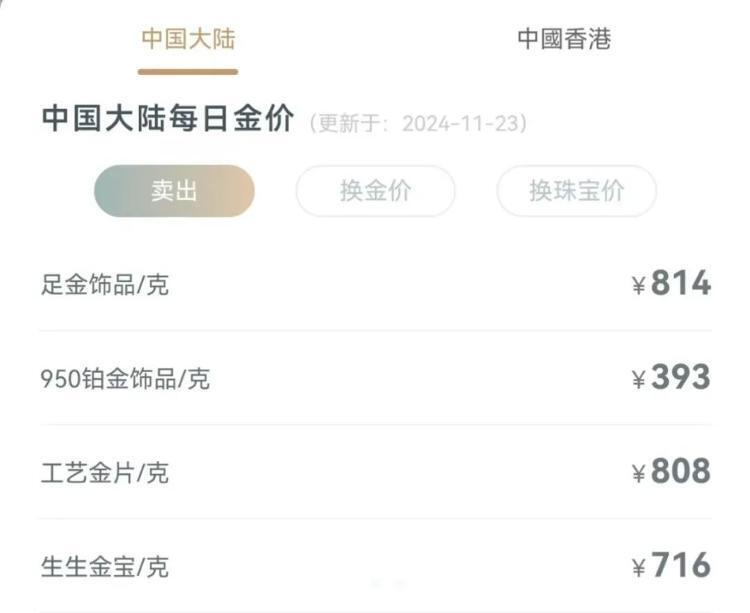This screenshot has height=613, width=750.
Task: Click the 生生金宝/克 row label
Action: (x=105, y=567)
